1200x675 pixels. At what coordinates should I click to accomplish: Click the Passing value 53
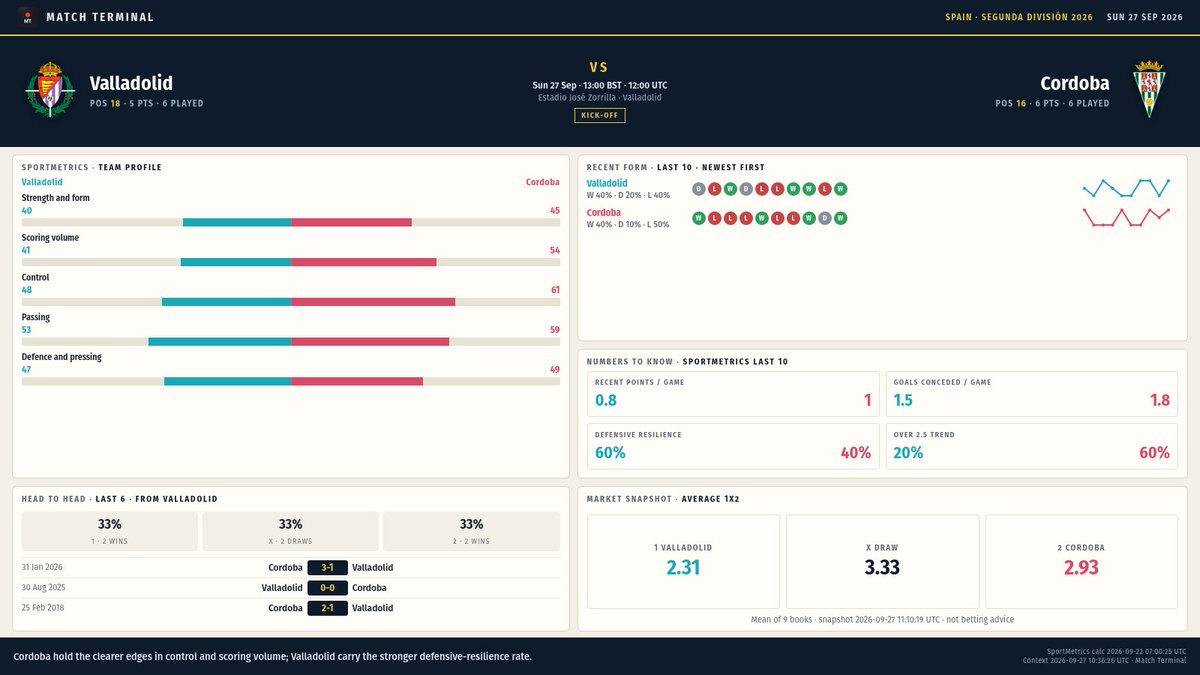coord(27,330)
